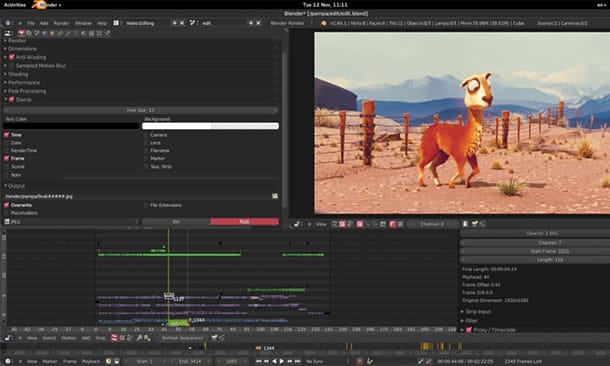Select the BW color mode button
610x366 pixels.
[176, 222]
